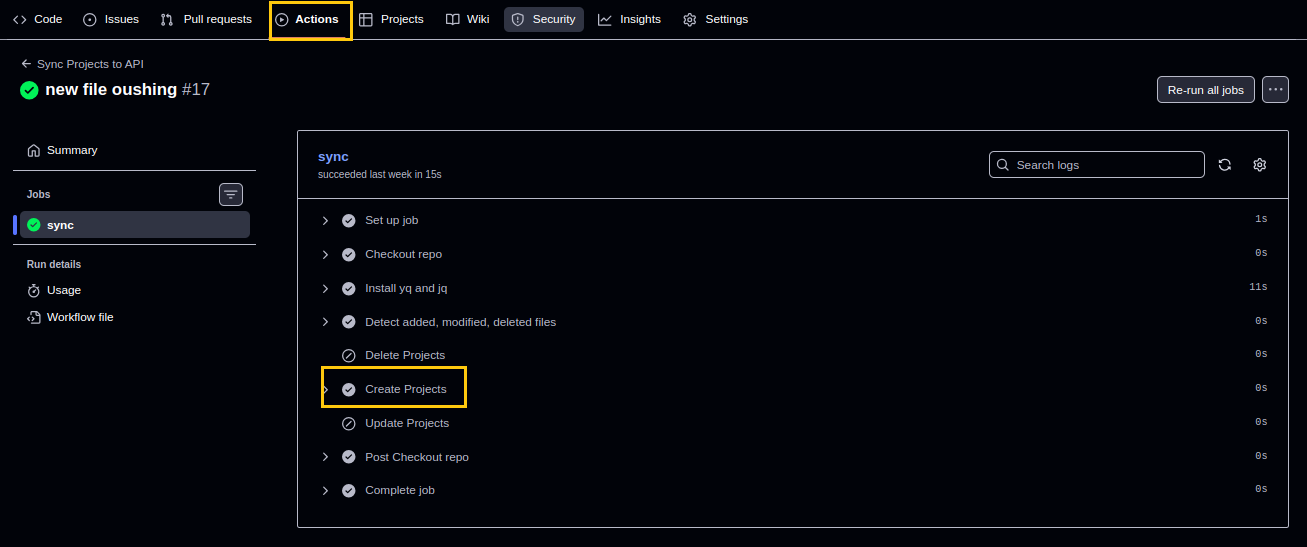Click the jobs filter icon button
This screenshot has height=547, width=1307.
click(x=231, y=194)
